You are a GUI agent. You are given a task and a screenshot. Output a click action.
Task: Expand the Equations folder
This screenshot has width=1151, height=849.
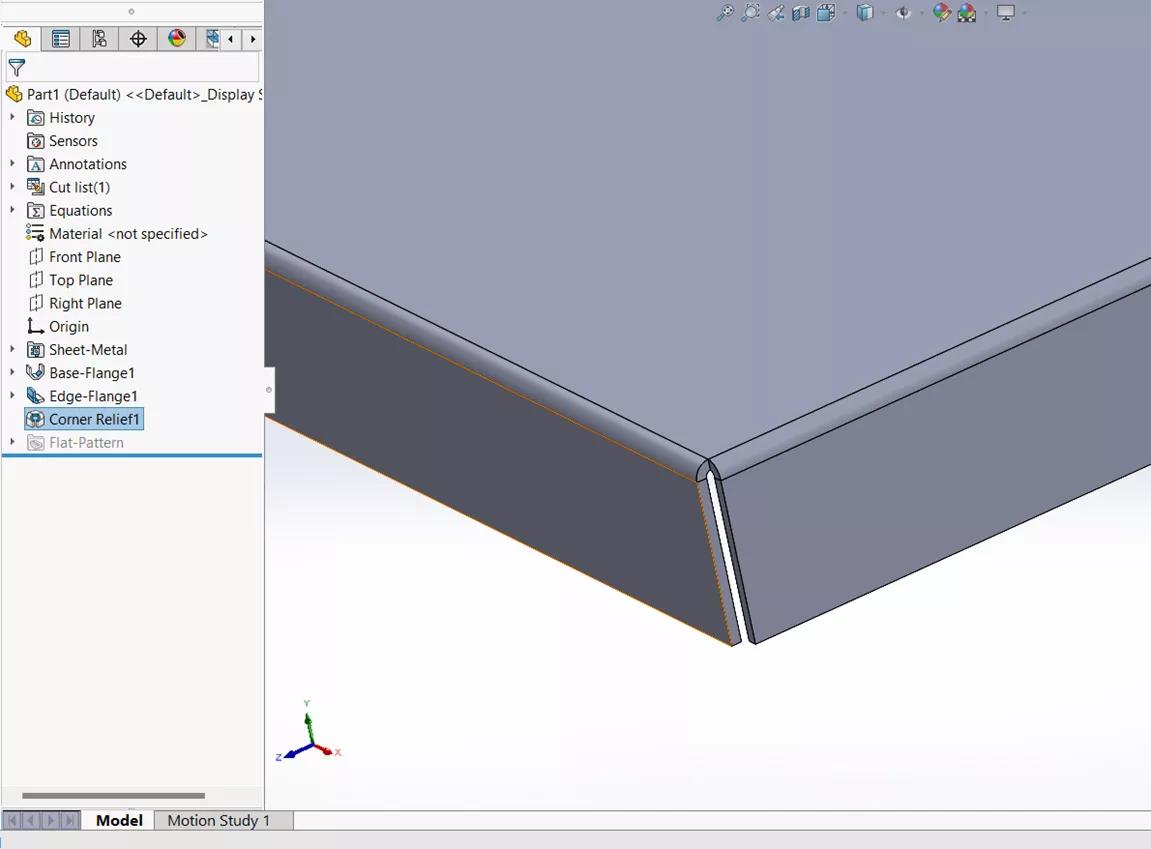(12, 211)
